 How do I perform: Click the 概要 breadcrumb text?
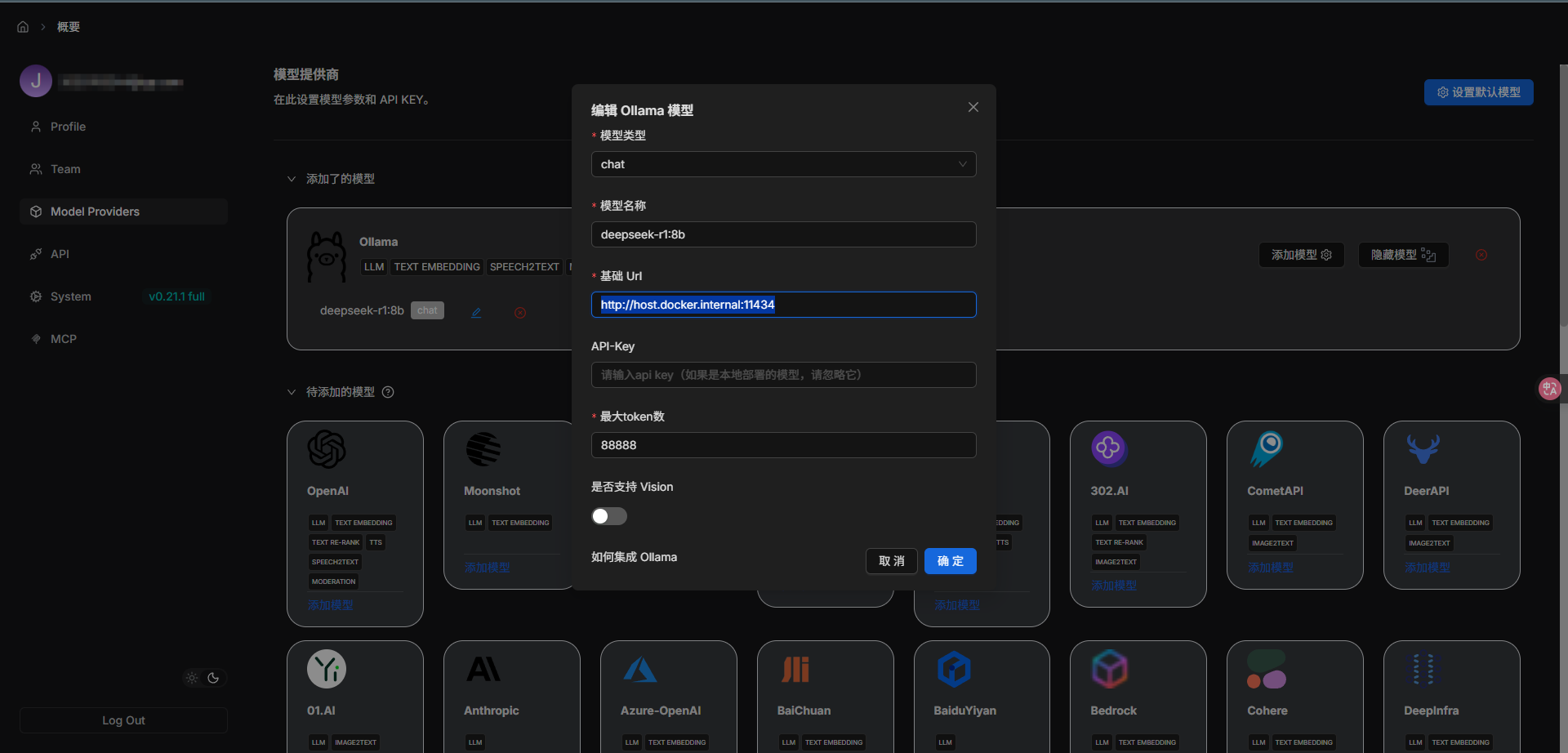[x=69, y=27]
